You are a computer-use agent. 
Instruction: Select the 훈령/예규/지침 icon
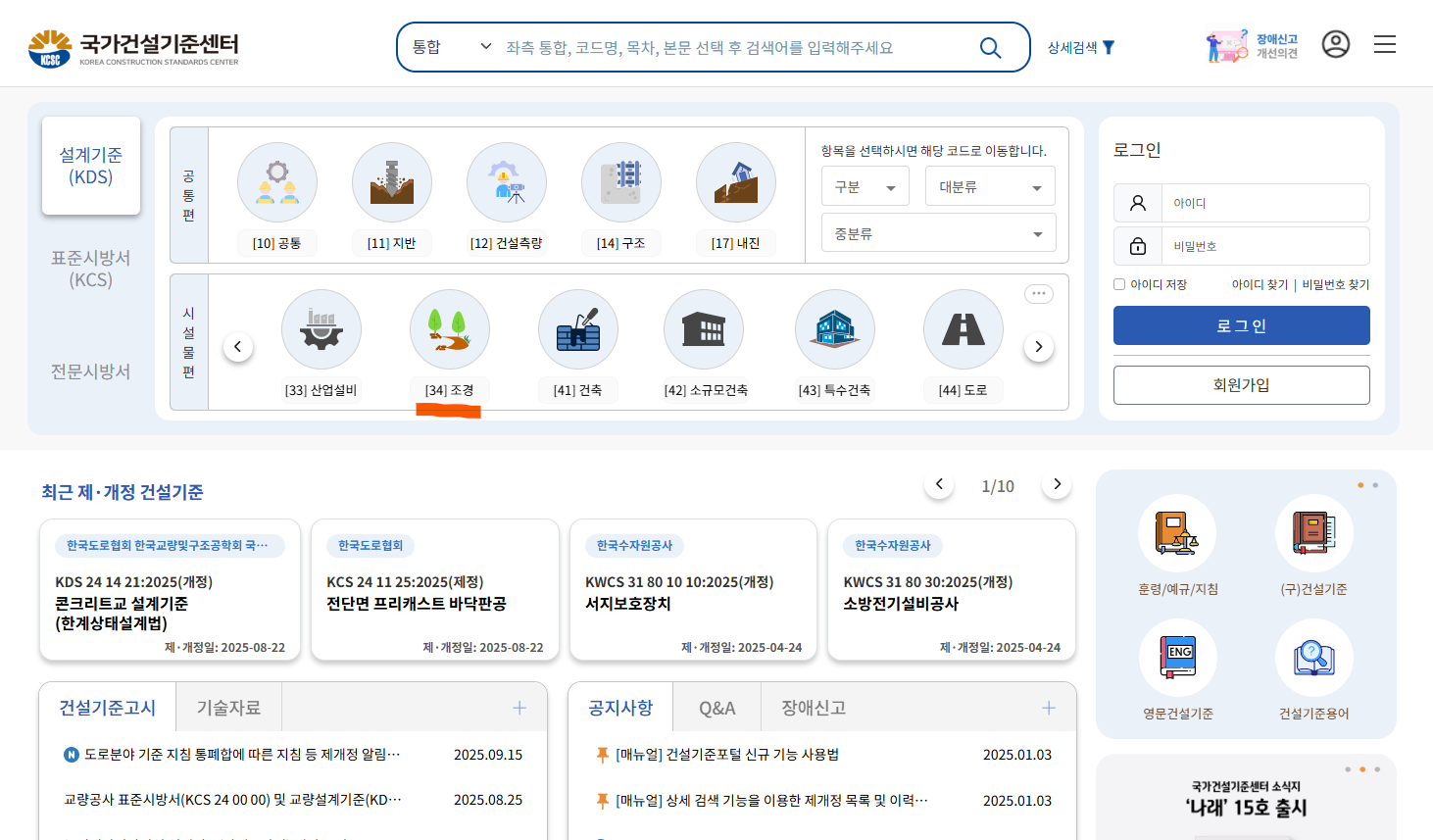click(1177, 532)
